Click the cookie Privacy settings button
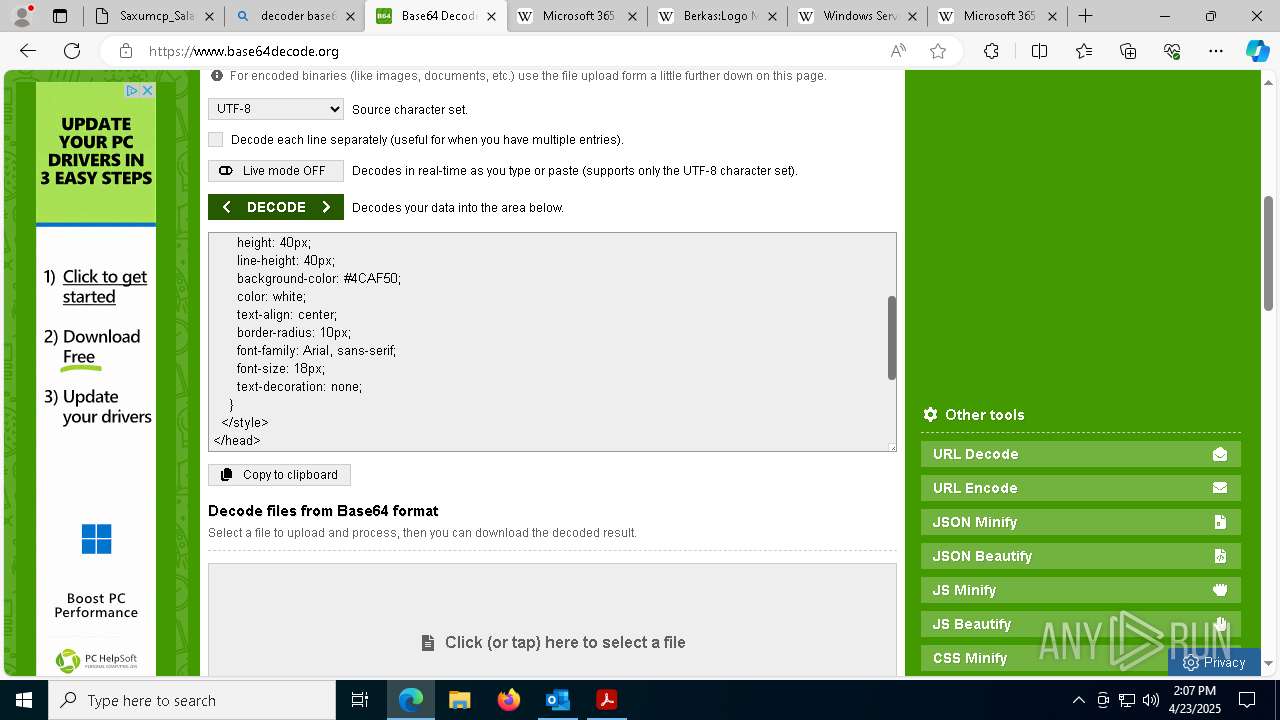The width and height of the screenshot is (1280, 720). pyautogui.click(x=1214, y=662)
